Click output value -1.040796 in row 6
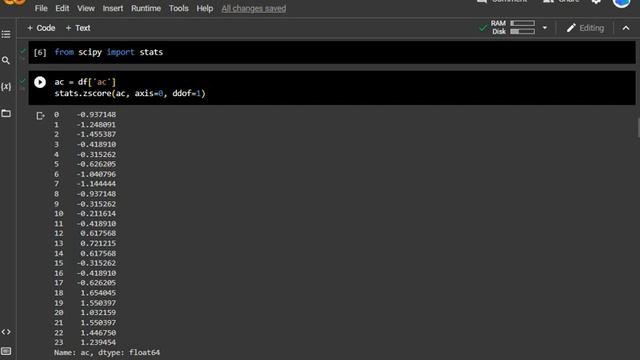 tap(96, 174)
